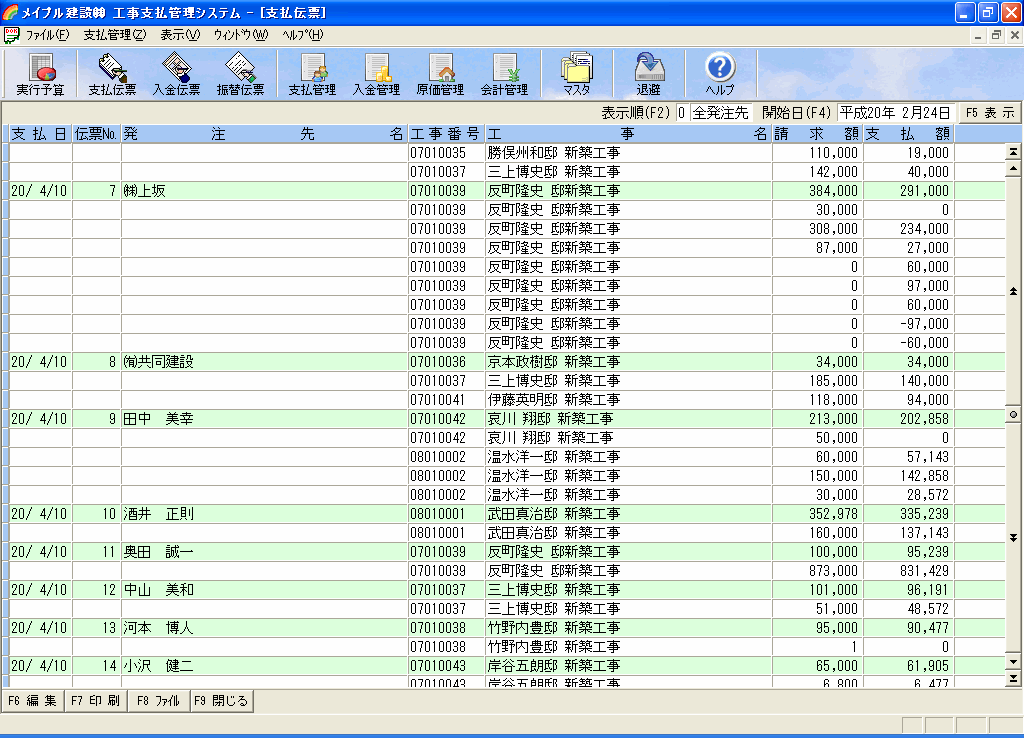
Task: Select the 振替伝票 toolbar icon
Action: click(240, 74)
